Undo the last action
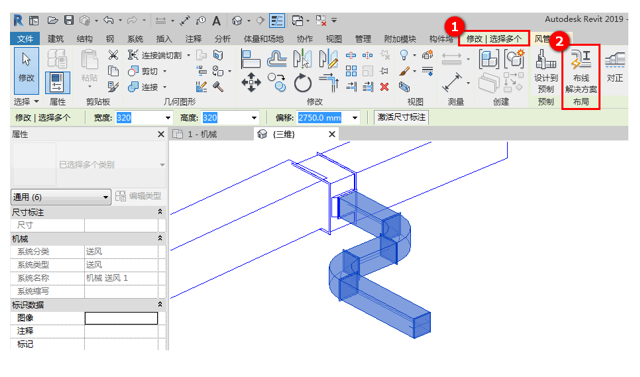The image size is (640, 377). (x=109, y=20)
